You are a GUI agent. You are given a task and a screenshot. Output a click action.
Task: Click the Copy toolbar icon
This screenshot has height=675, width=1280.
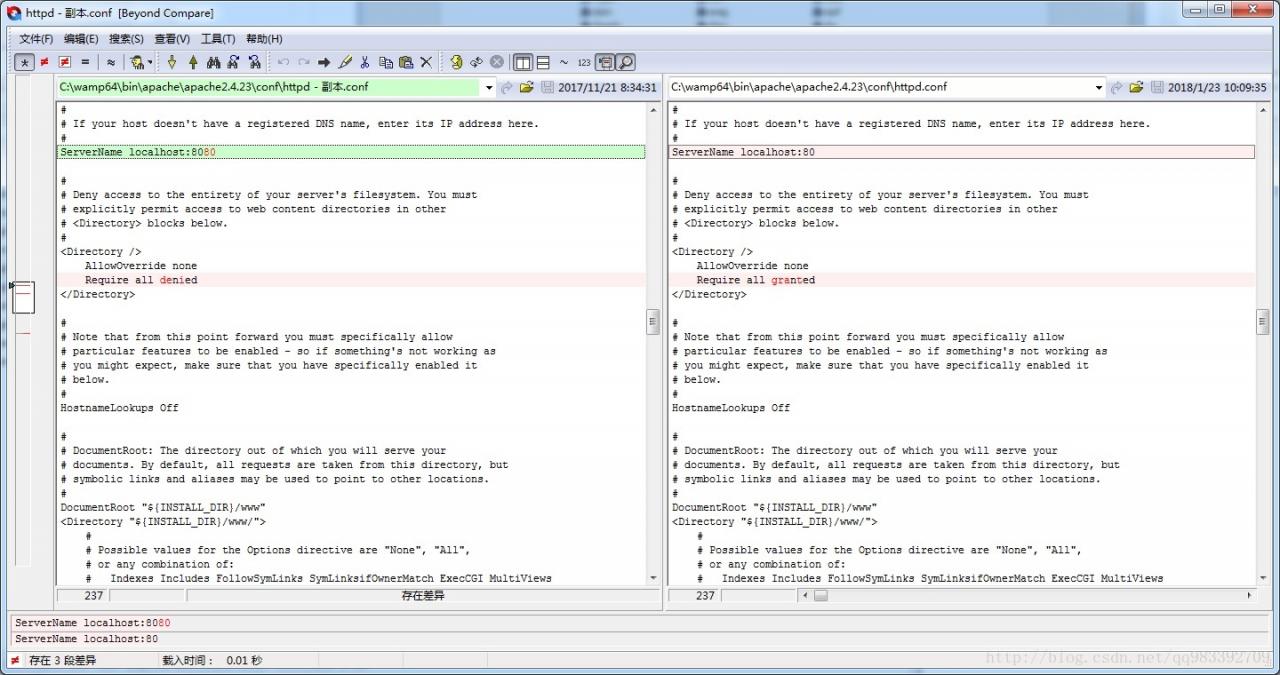click(x=386, y=62)
